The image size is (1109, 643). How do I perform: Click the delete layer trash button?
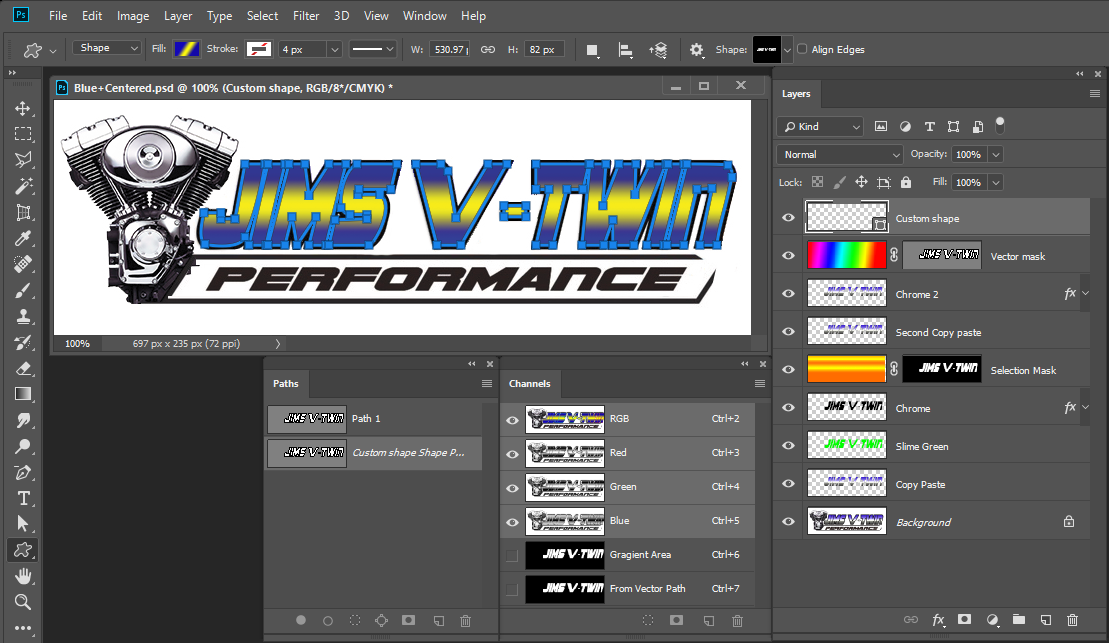(1073, 620)
